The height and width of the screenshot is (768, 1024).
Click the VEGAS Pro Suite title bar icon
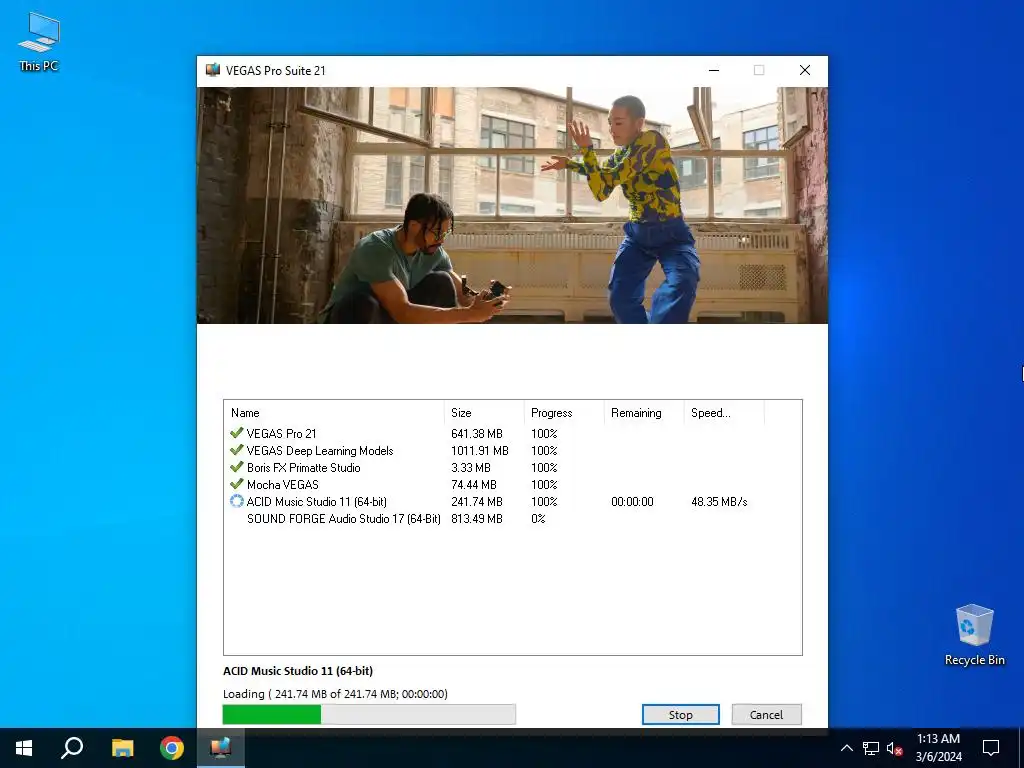pos(212,70)
